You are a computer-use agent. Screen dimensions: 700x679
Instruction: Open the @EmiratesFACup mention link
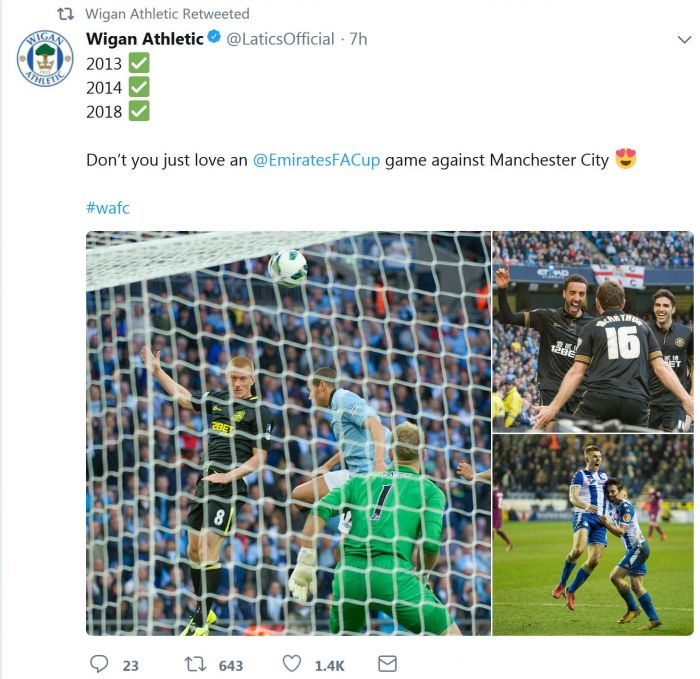coord(317,160)
